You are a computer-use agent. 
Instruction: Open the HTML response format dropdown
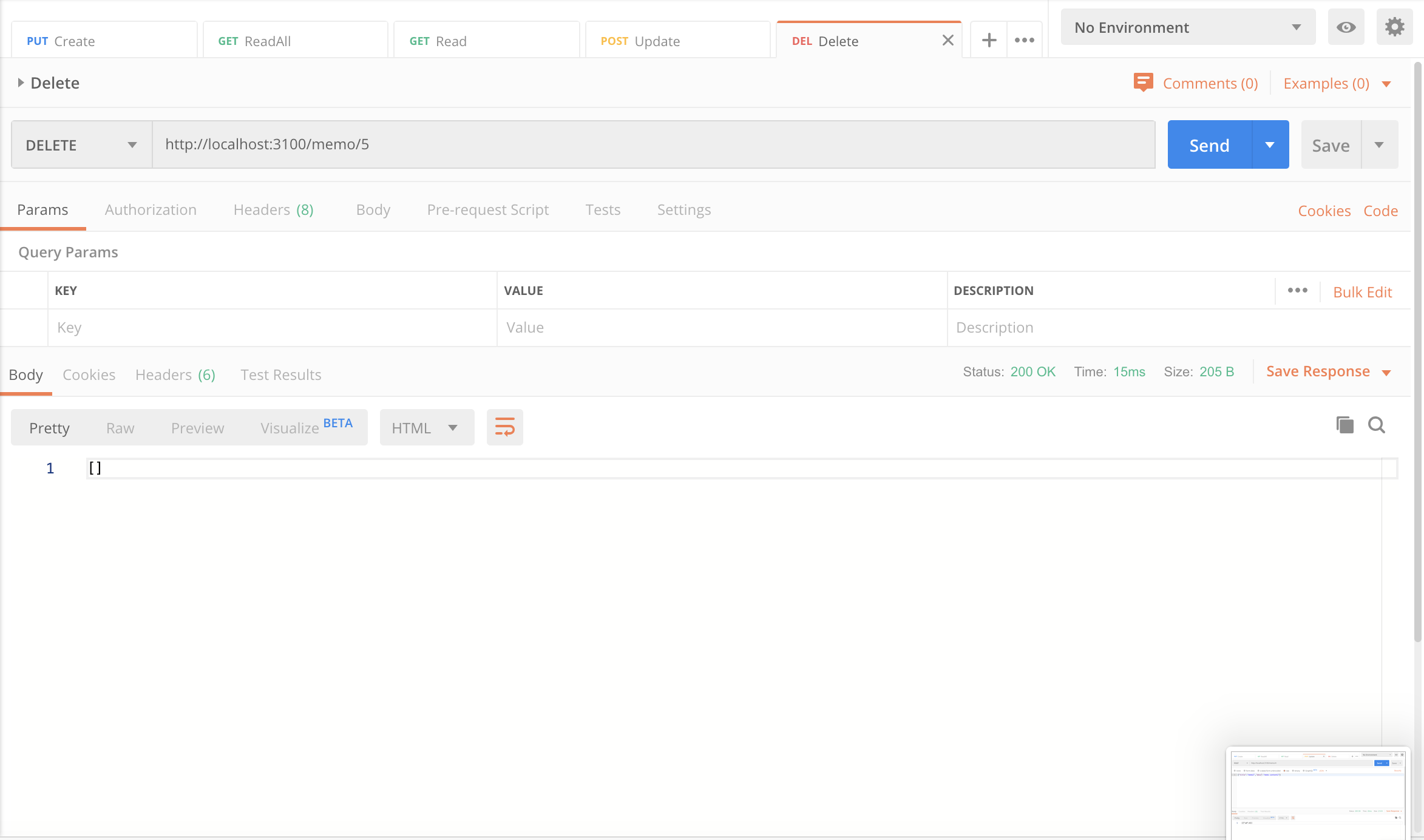pos(426,428)
